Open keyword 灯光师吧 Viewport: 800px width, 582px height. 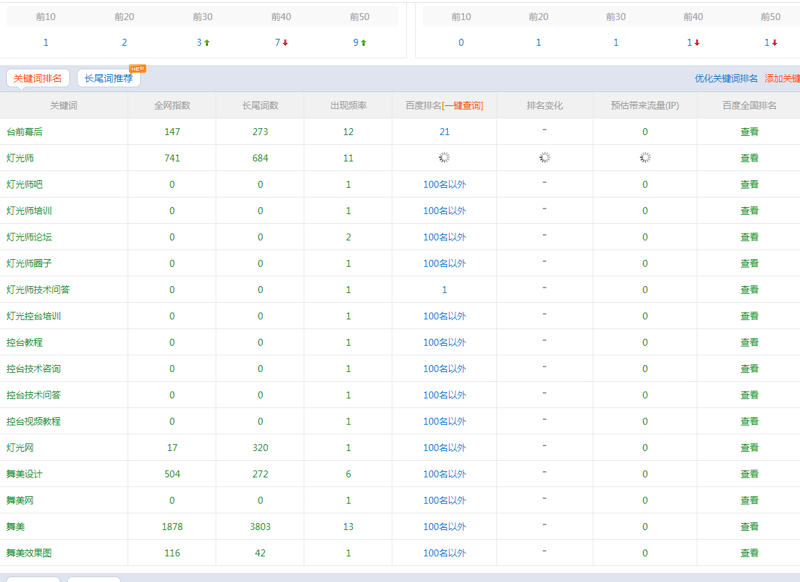tap(24, 185)
